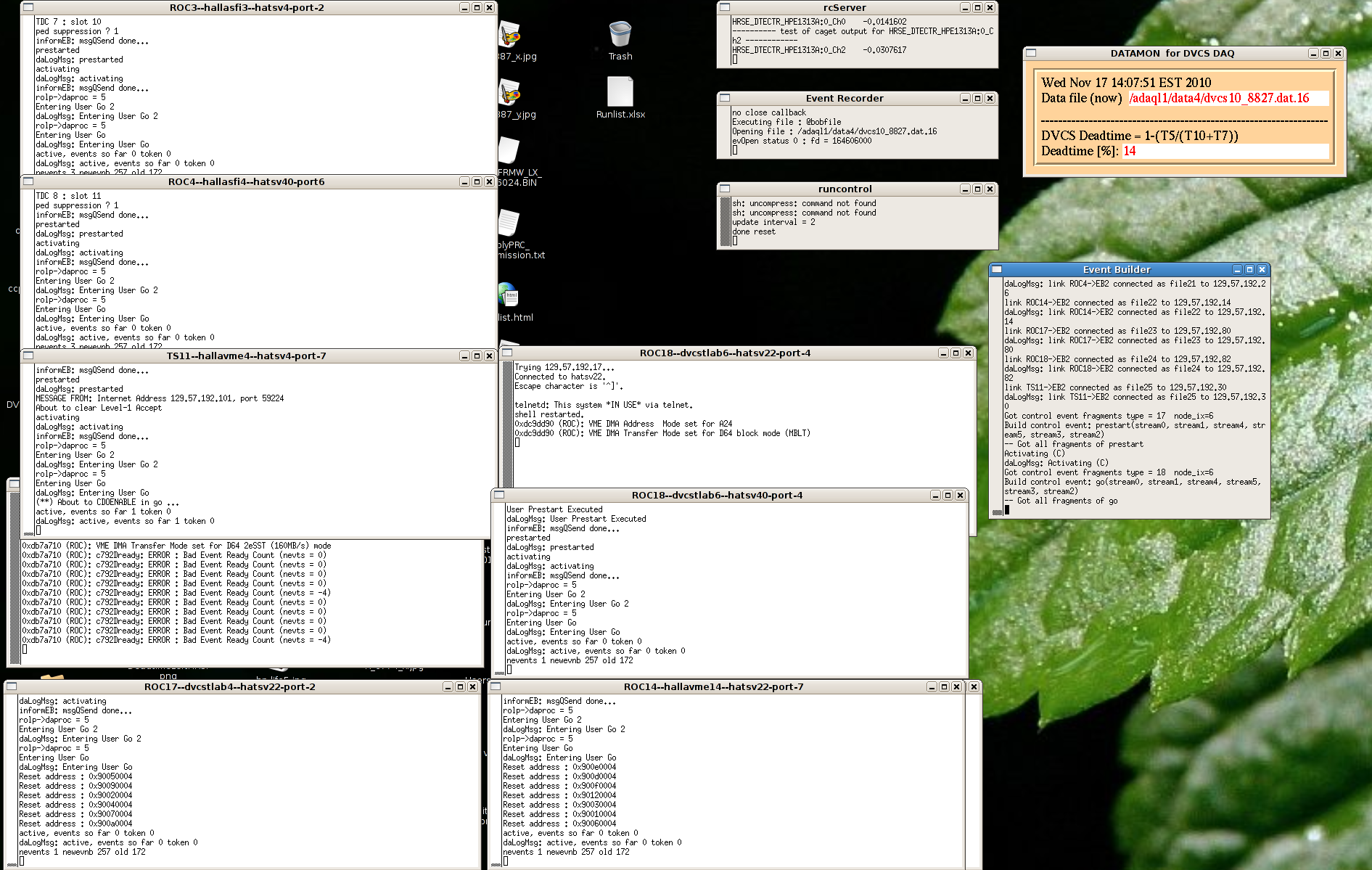Click 'shell restarted.' line in ROC18 window
Image resolution: width=1372 pixels, height=870 pixels.
(x=549, y=414)
